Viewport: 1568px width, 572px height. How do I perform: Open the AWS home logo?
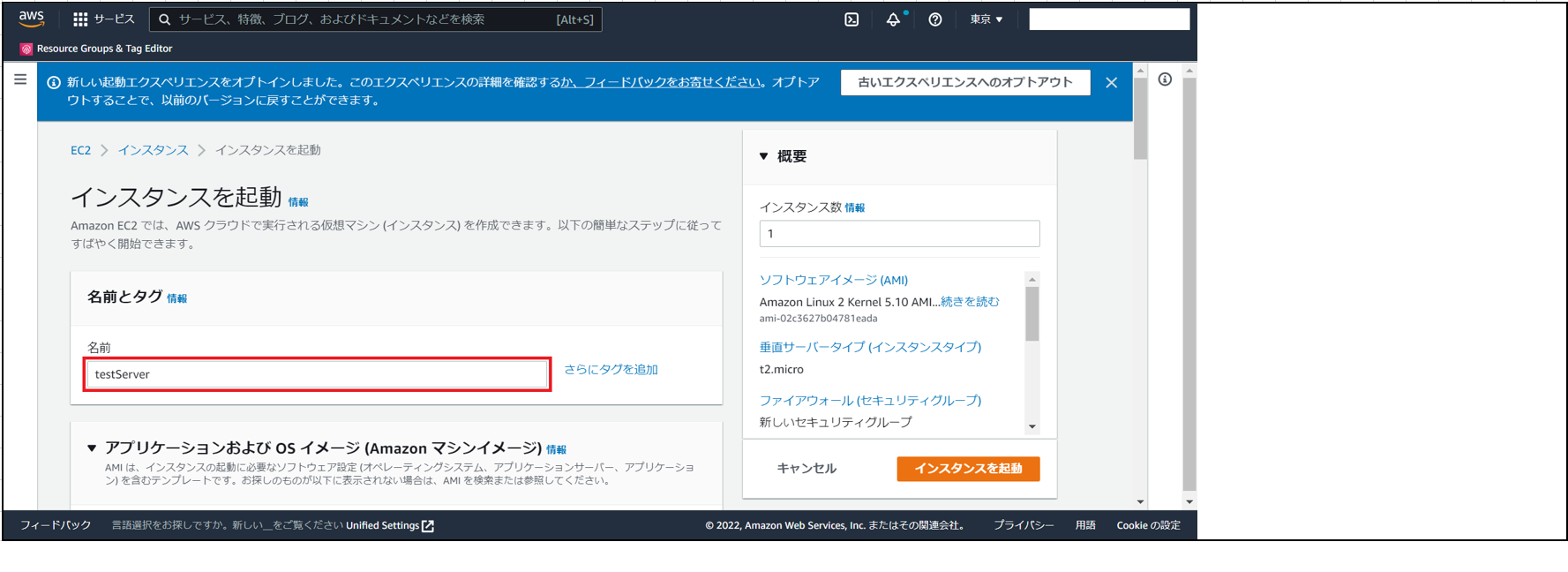(32, 19)
